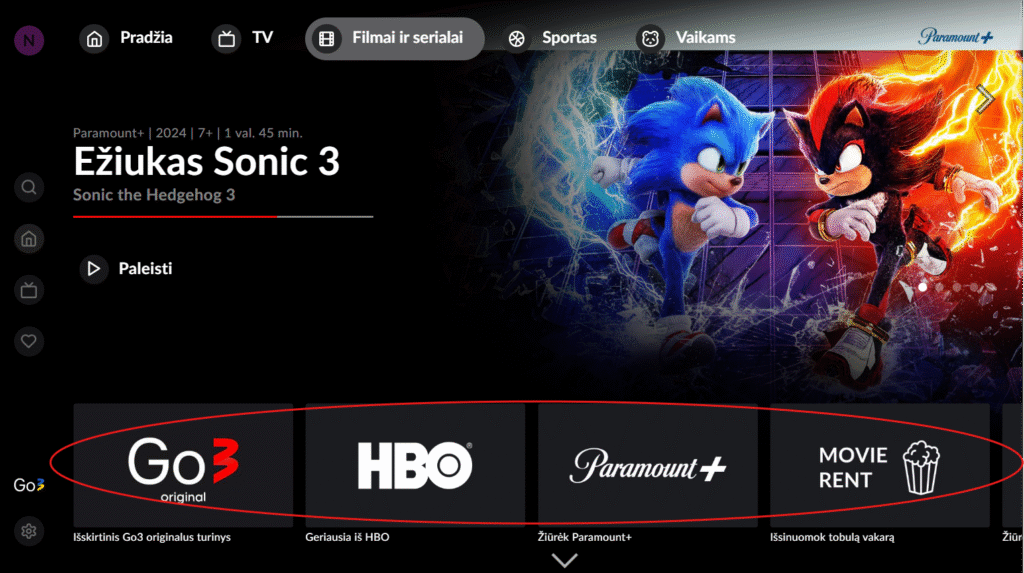This screenshot has height=573, width=1024.
Task: Click the Paramount+ logo in top corner
Action: pos(955,37)
